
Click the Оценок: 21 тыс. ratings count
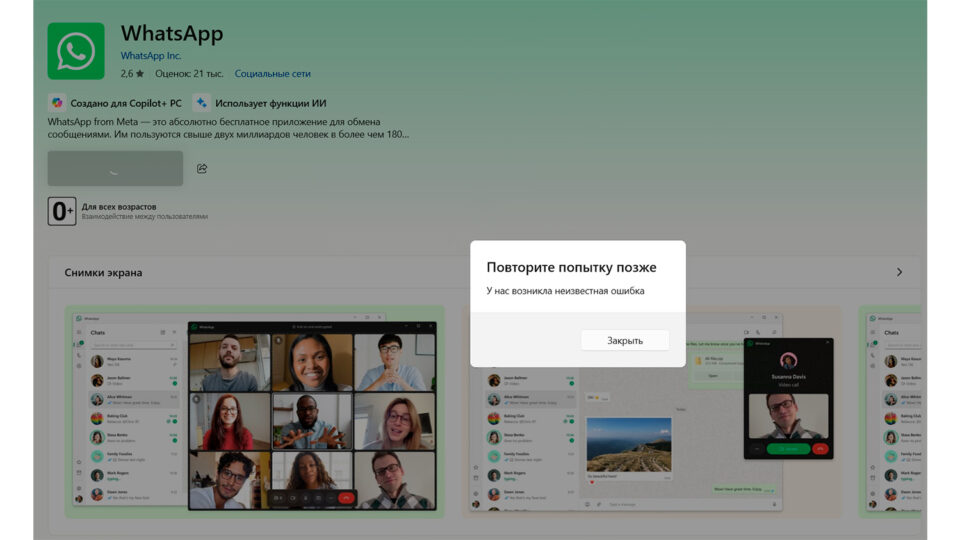tap(189, 73)
